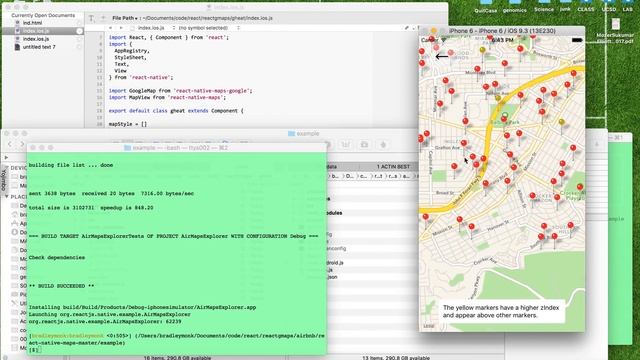This screenshot has width=640, height=360.
Task: Go to next document in BBEdit navigation bar
Action: tap(120, 28)
